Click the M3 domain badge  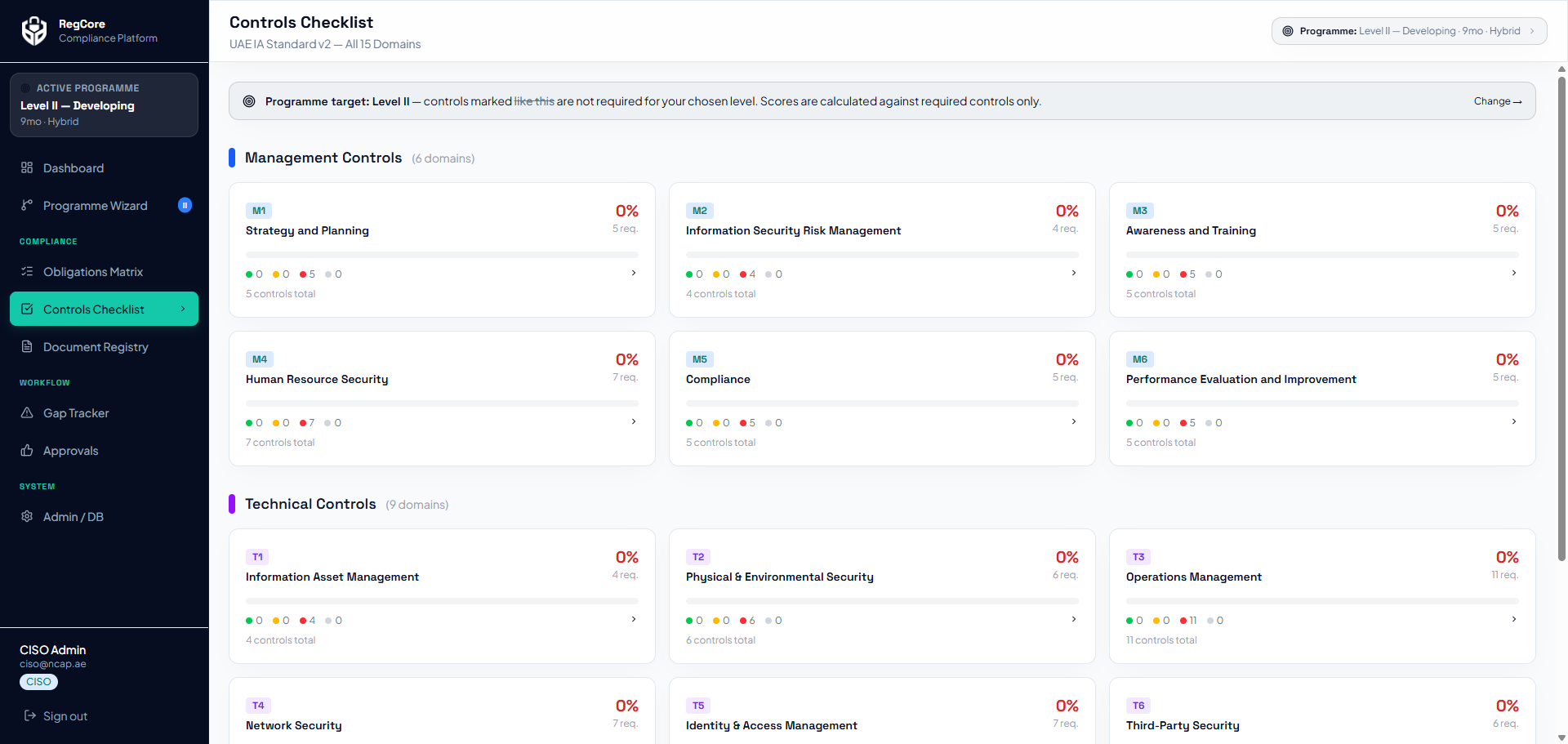1140,211
